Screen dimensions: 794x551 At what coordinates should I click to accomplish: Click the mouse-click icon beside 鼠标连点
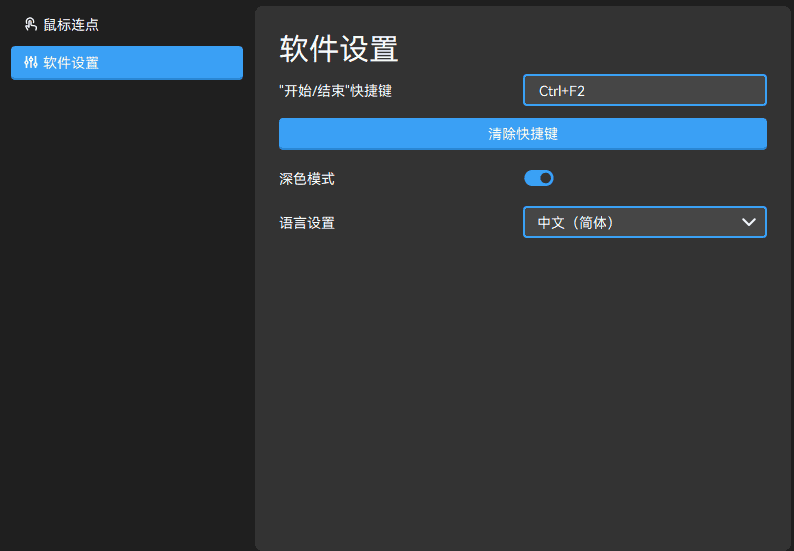30,24
